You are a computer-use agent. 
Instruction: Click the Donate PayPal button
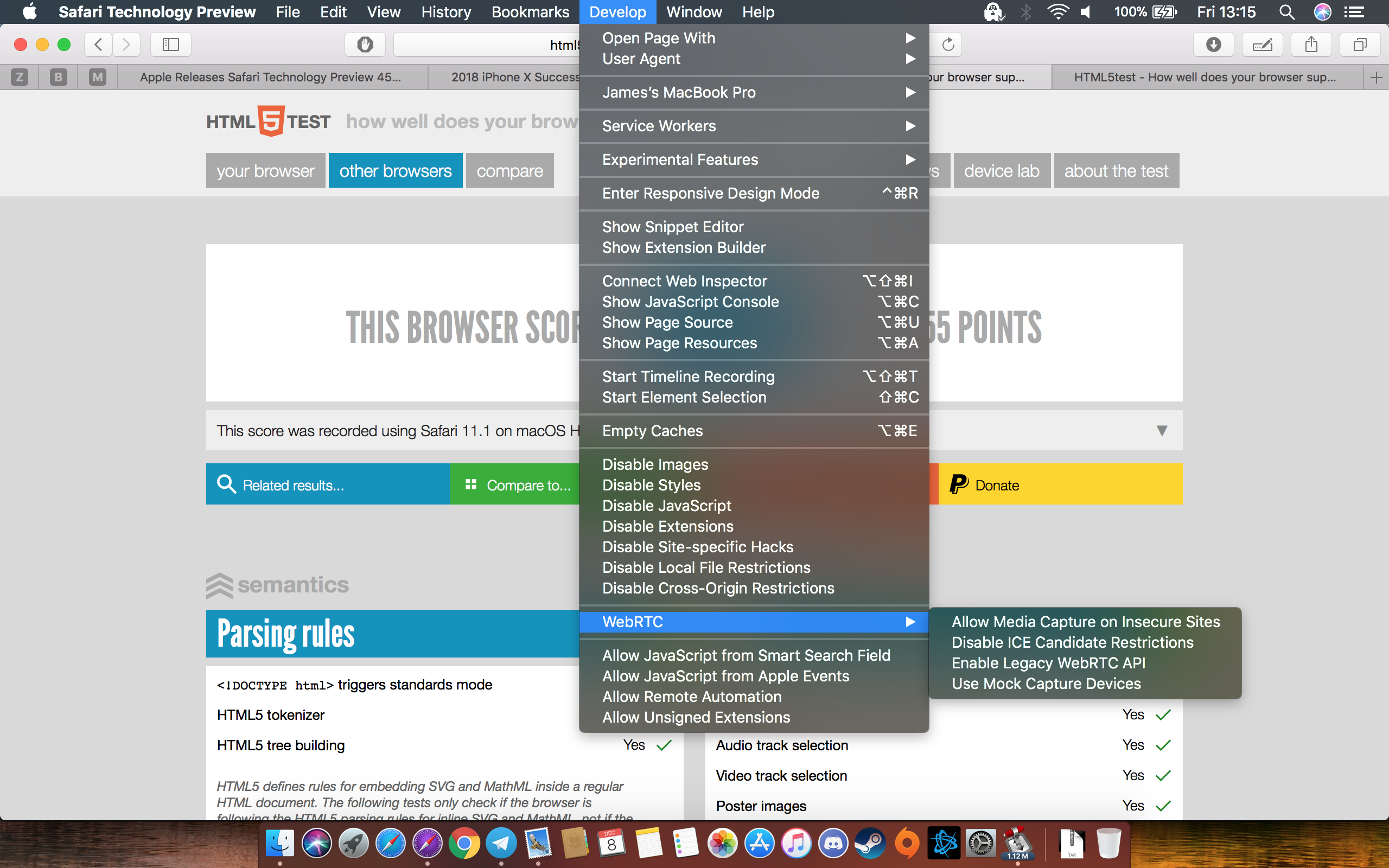(1060, 484)
